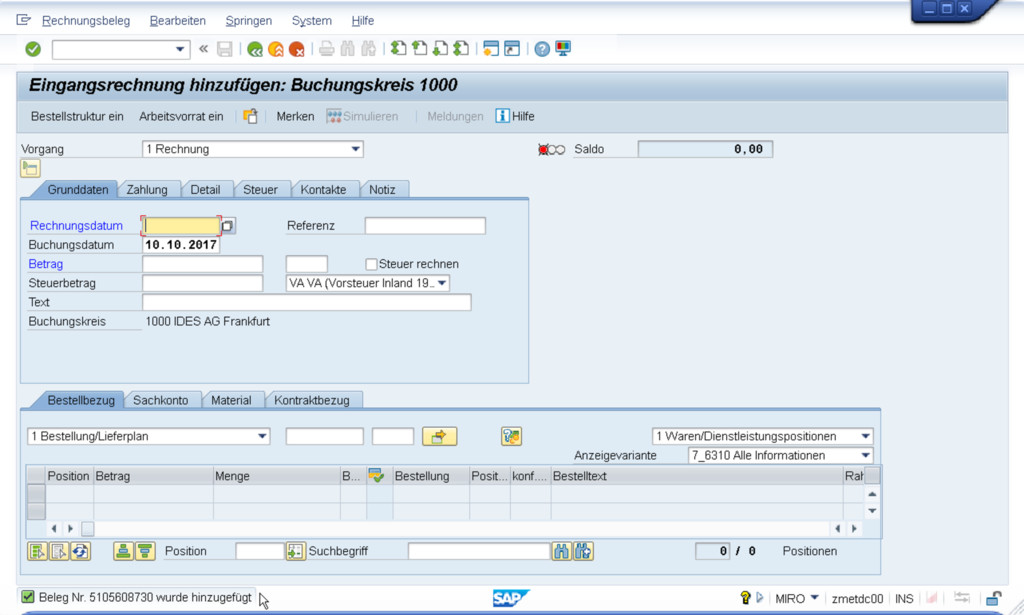Screen dimensions: 1024x615
Task: Click the Betrag amount input field
Action: pos(202,264)
